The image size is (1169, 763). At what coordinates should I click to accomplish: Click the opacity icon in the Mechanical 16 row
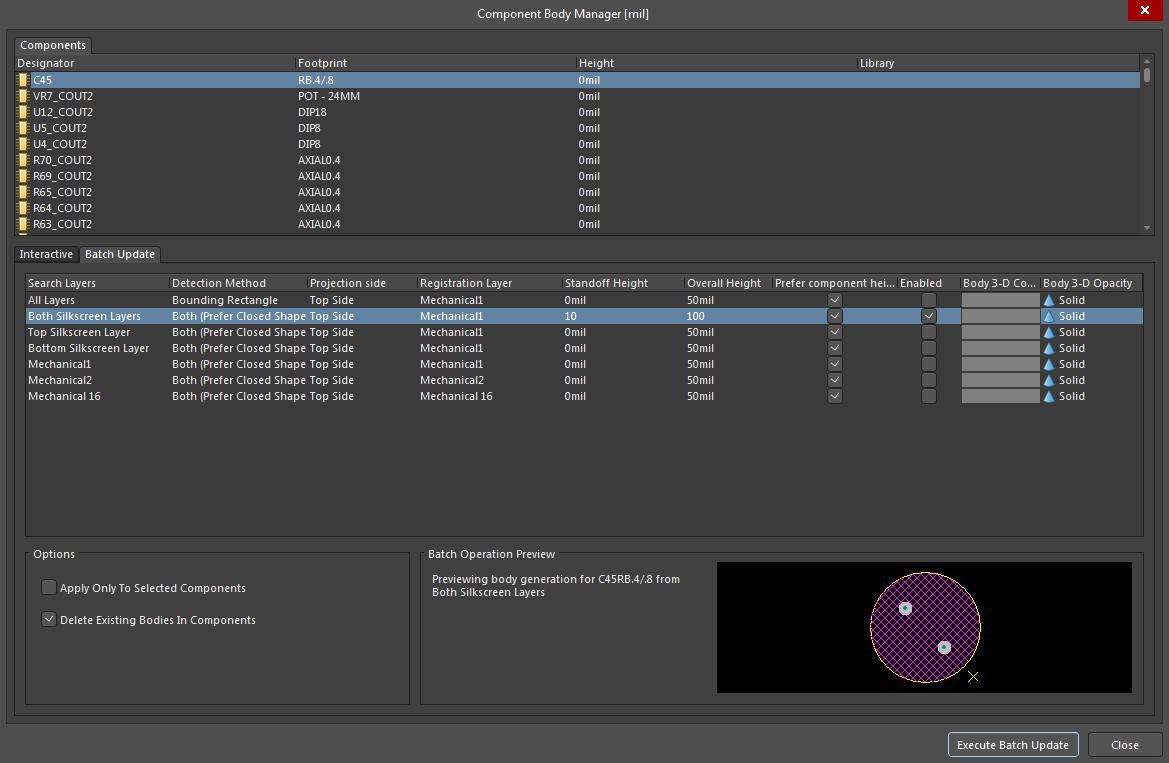[1049, 396]
